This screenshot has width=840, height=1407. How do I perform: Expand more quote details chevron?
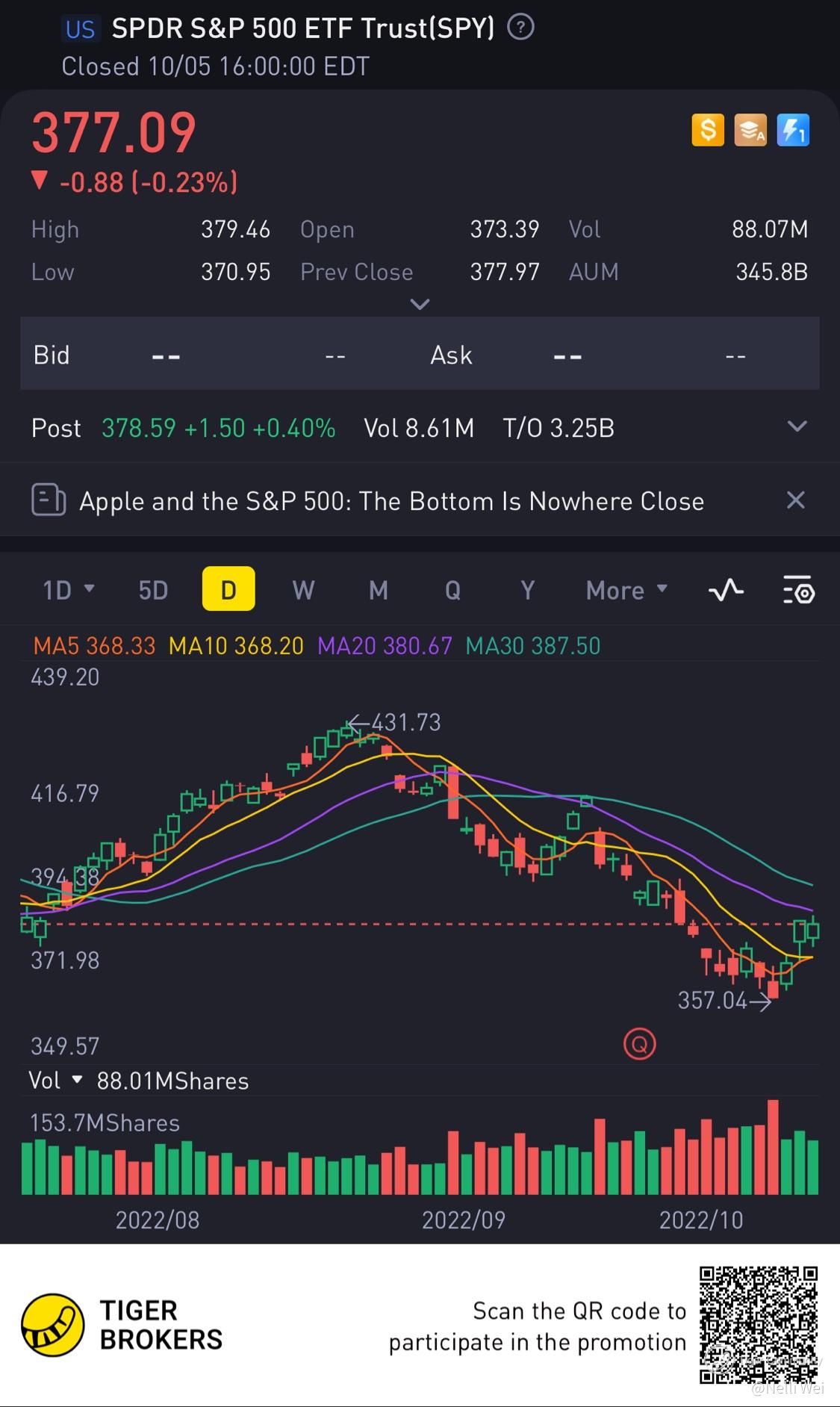(420, 304)
